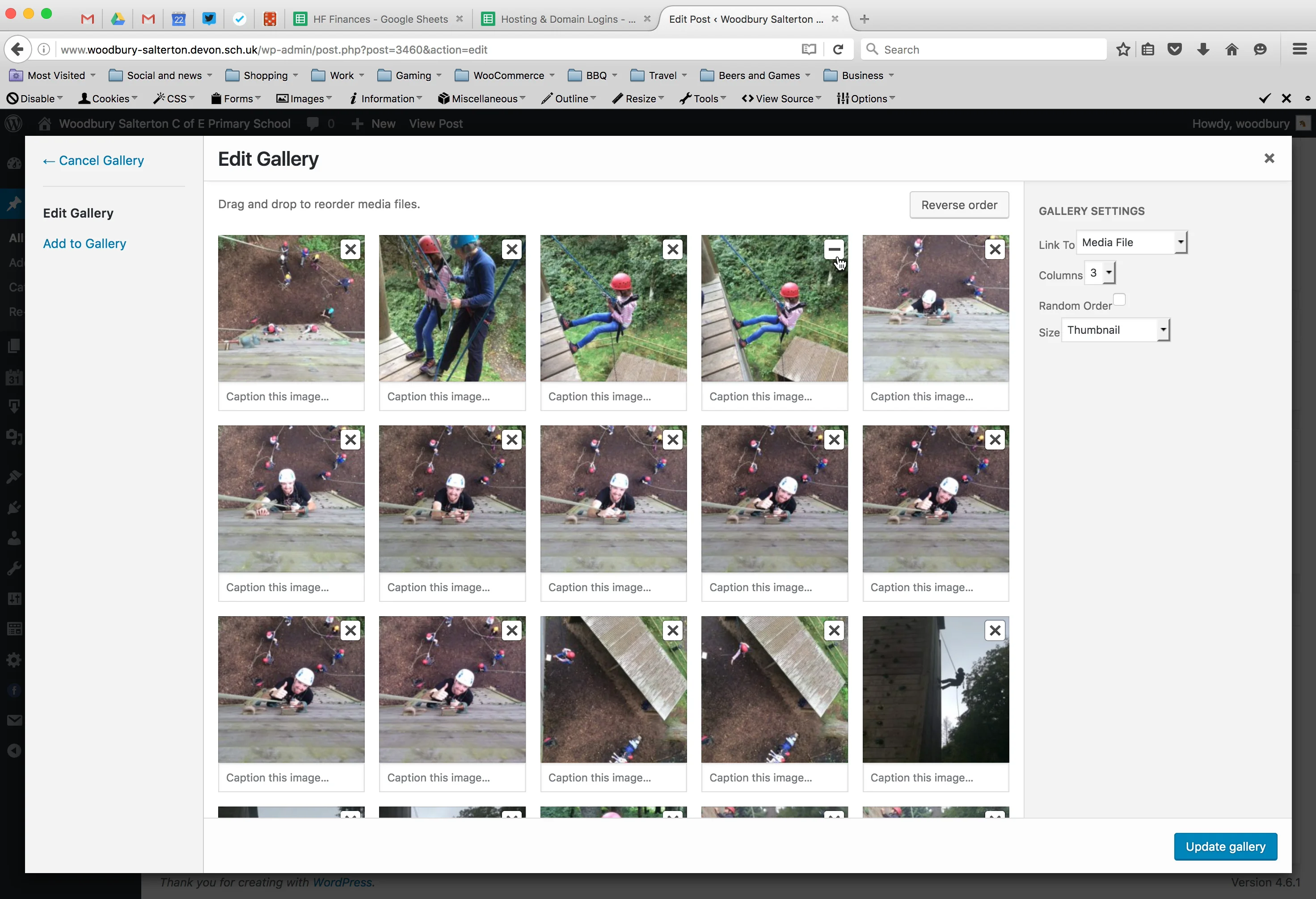
Task: Open Most Visited bookmarks menu
Action: [x=53, y=76]
